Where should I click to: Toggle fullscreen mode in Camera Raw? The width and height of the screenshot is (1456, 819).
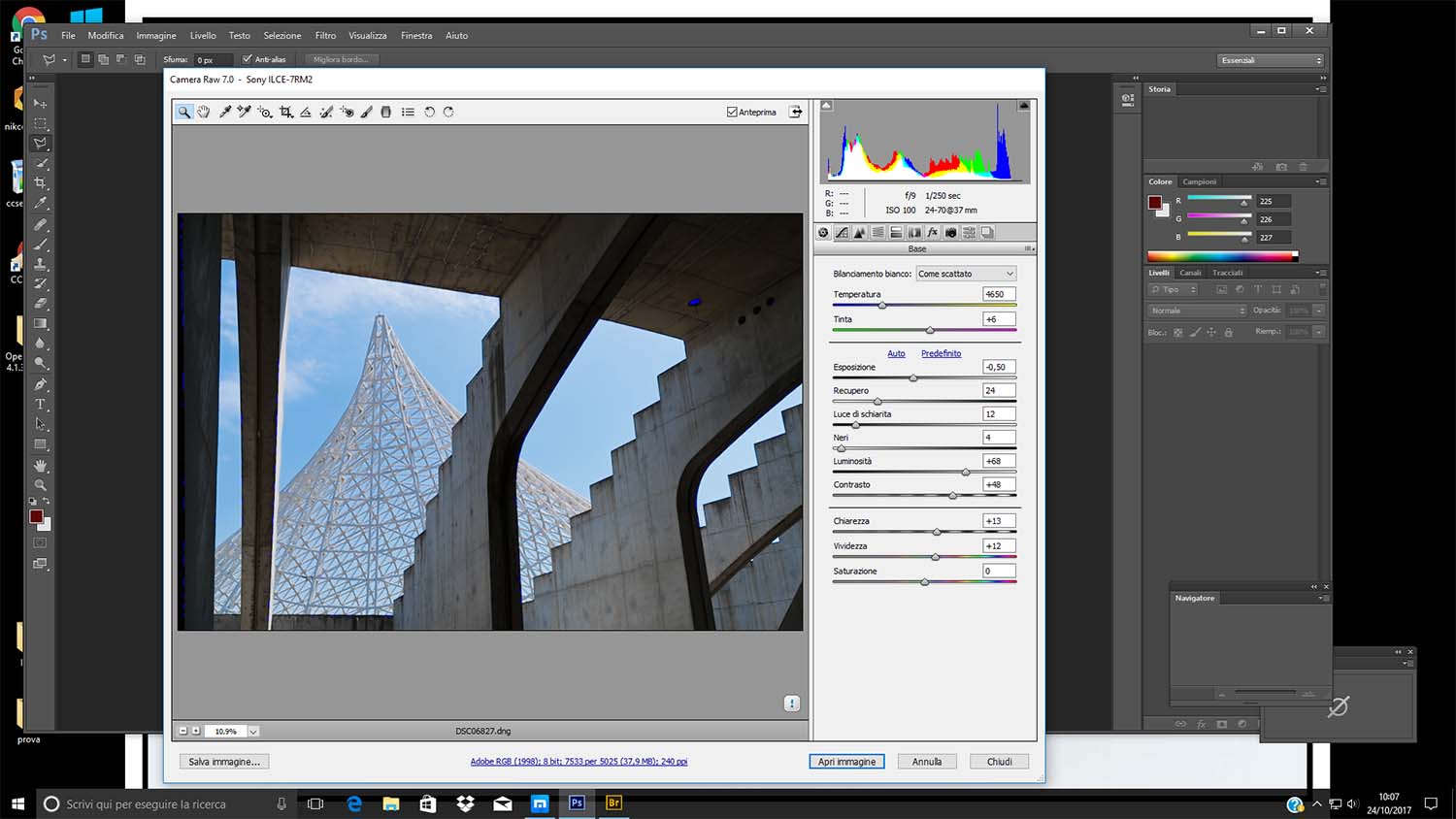coord(796,112)
